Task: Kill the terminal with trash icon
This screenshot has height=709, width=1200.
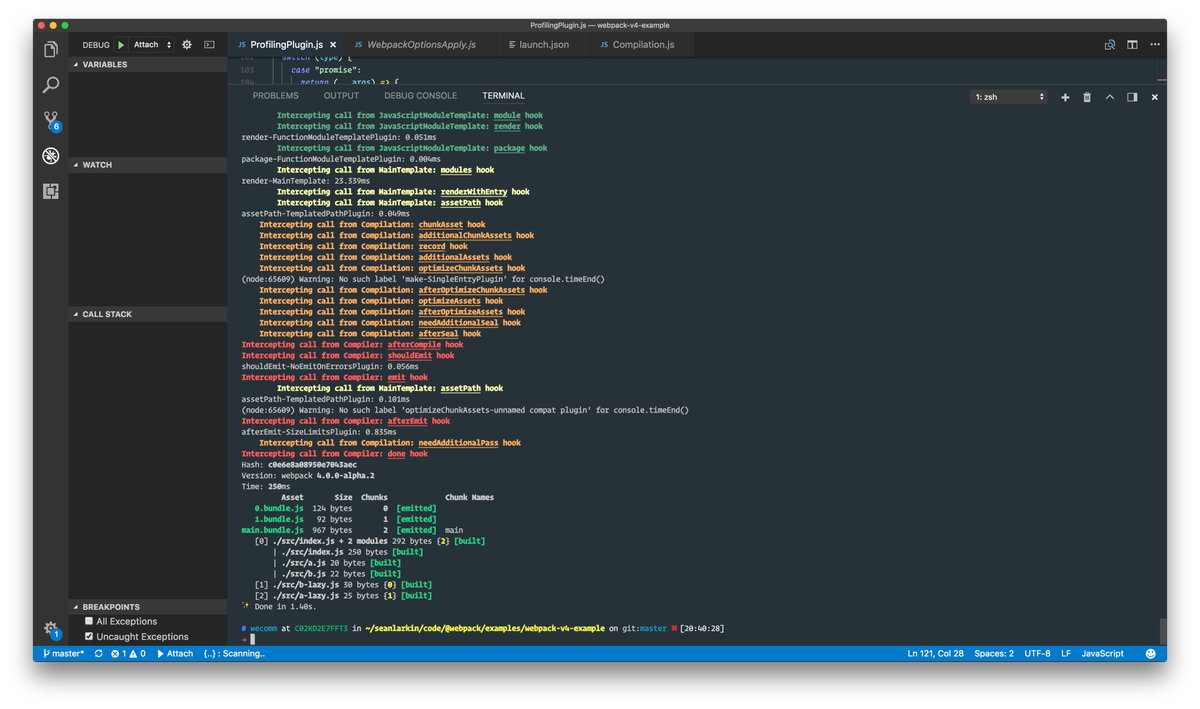Action: tap(1087, 97)
